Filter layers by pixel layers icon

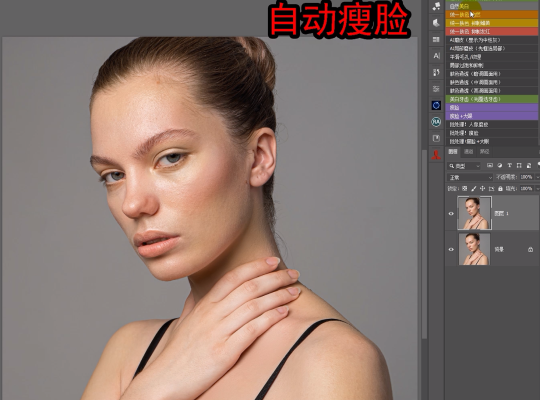pos(489,166)
